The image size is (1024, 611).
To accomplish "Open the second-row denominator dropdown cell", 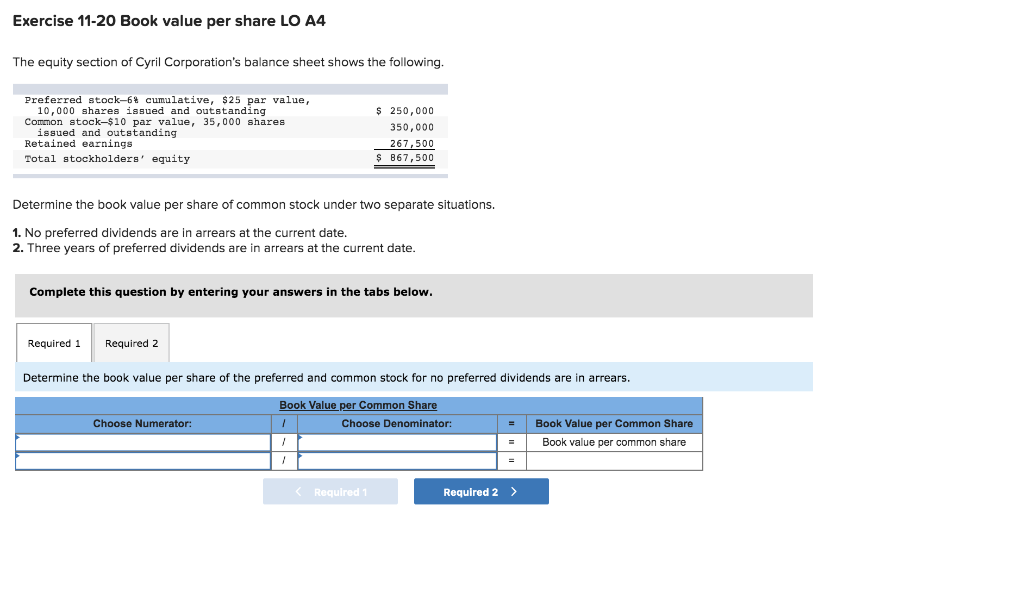I will coord(397,460).
